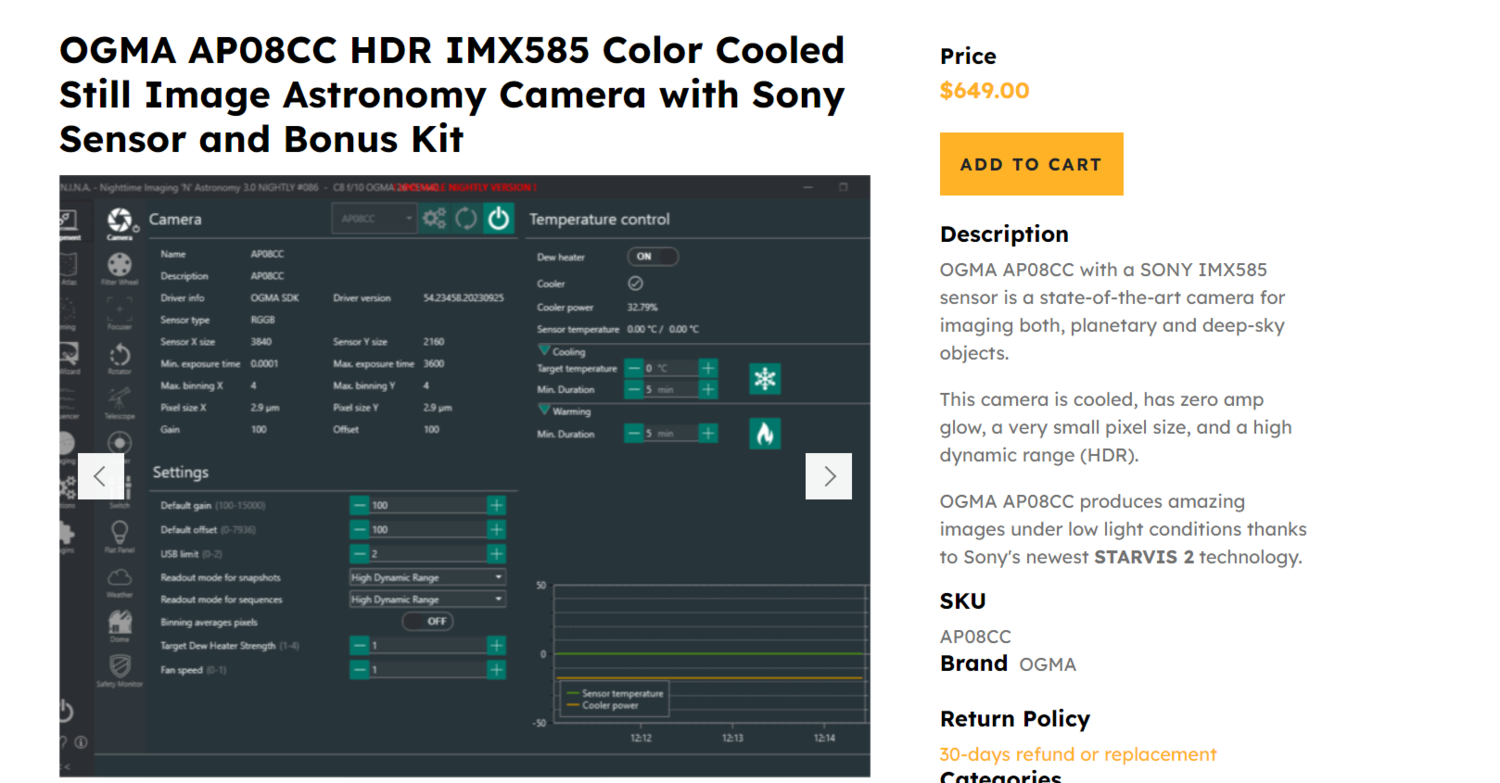Add the camera to cart
This screenshot has height=783, width=1500.
(x=1031, y=164)
